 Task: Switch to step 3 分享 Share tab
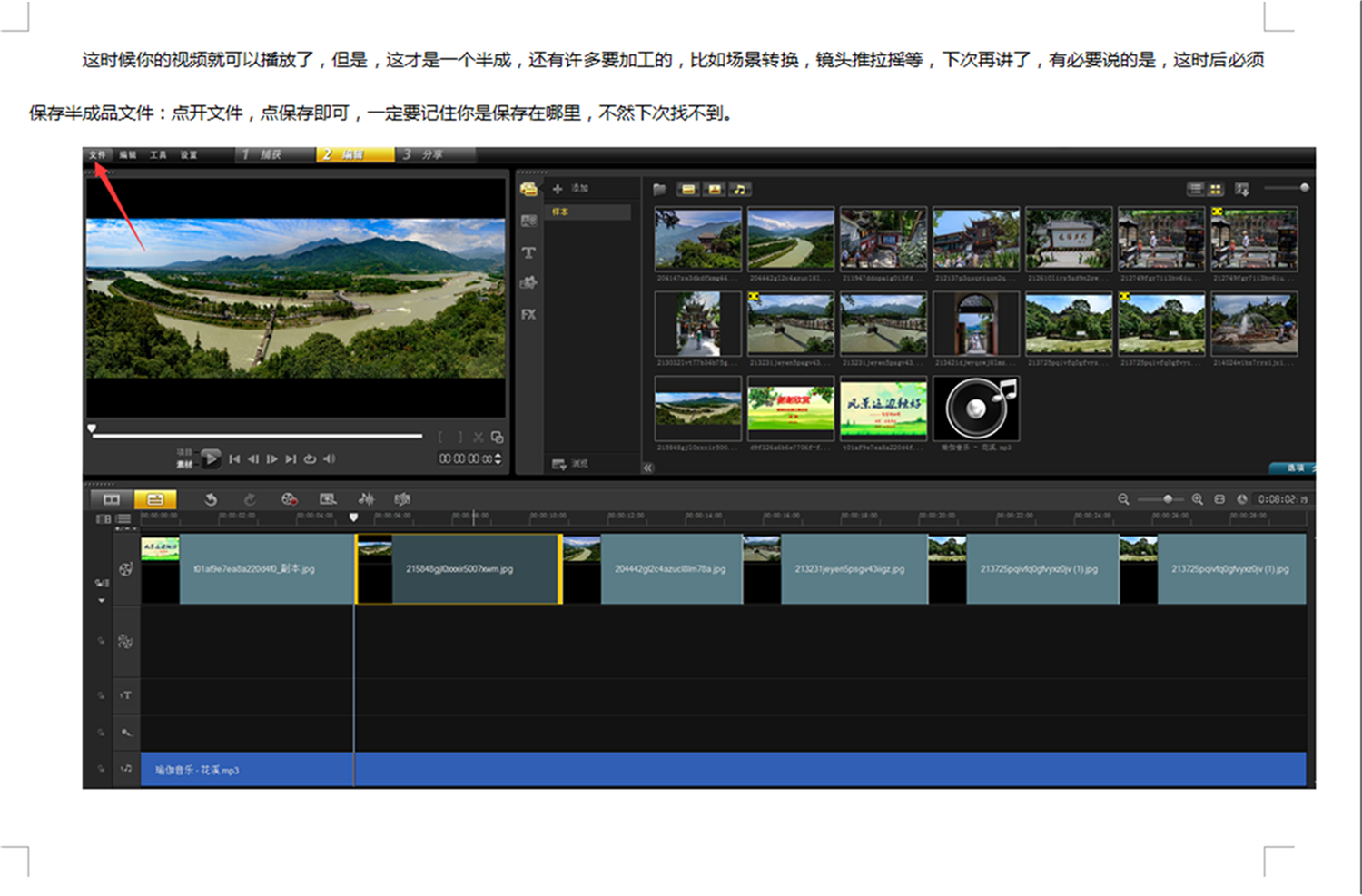click(x=436, y=154)
